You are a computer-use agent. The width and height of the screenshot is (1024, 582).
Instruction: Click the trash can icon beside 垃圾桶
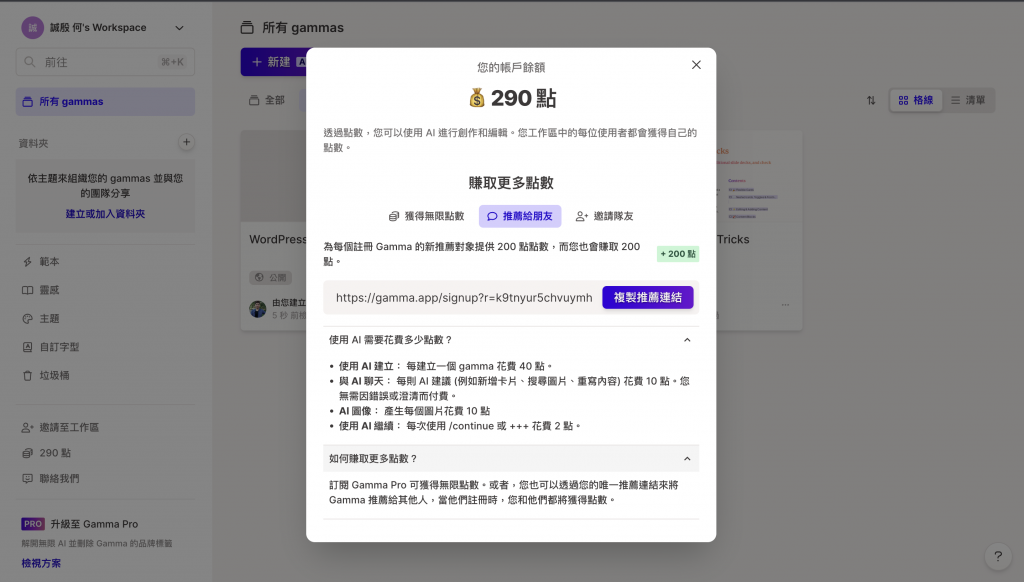[x=27, y=376]
